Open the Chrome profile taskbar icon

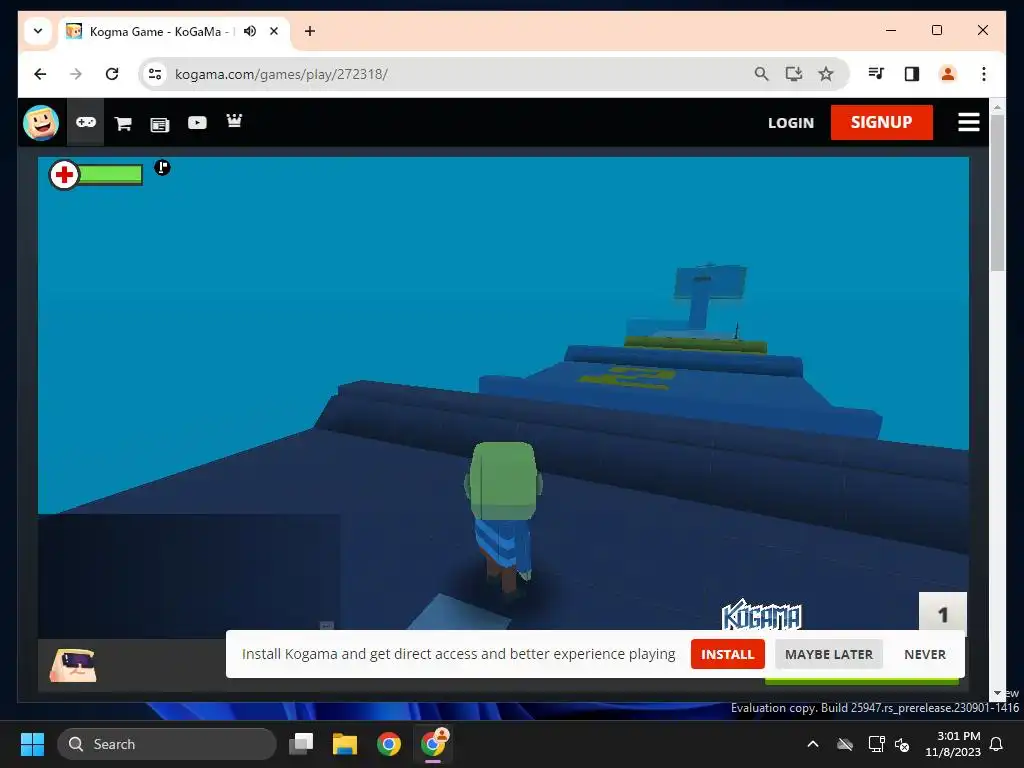[433, 744]
